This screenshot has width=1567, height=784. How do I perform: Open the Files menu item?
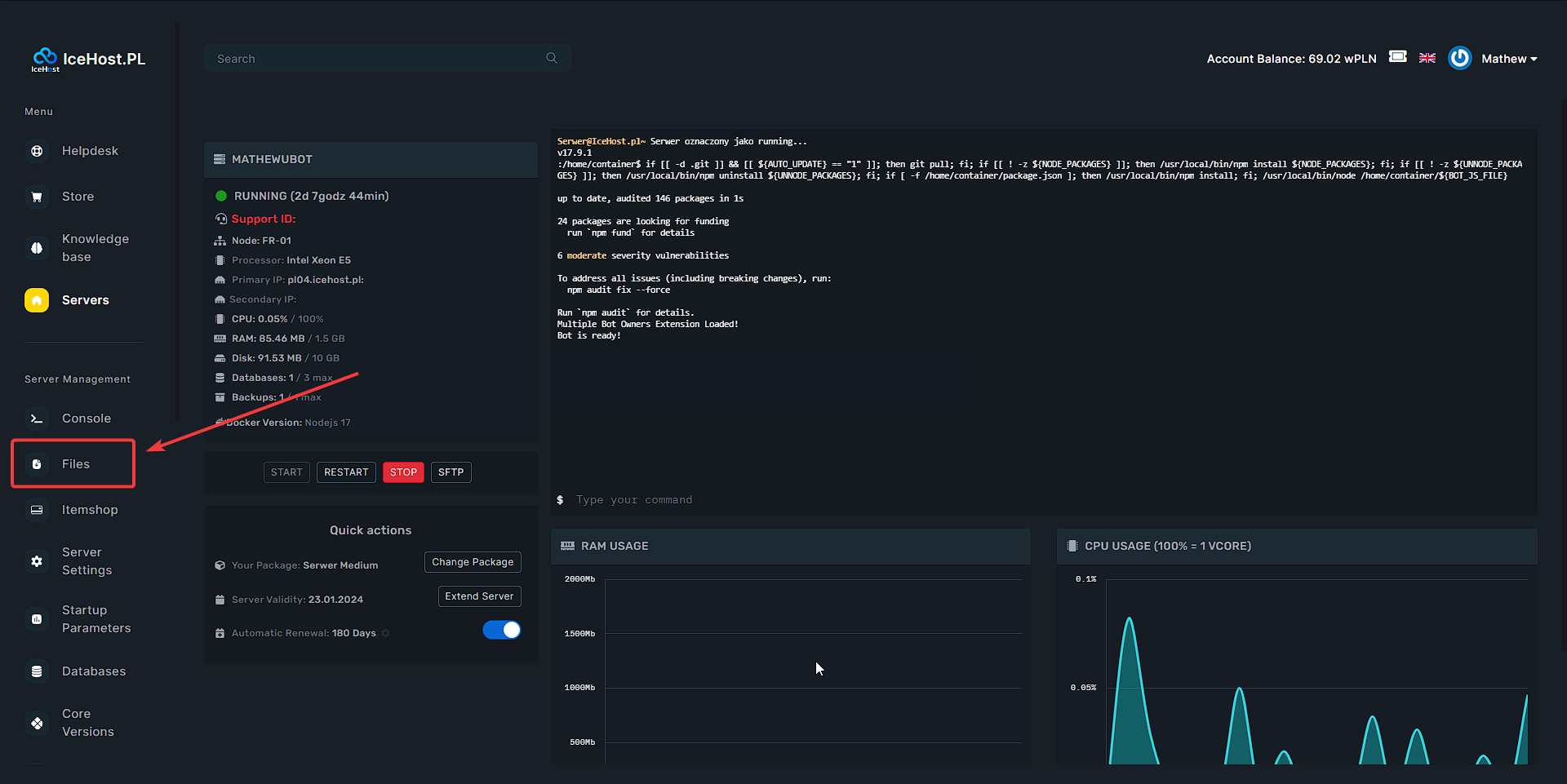tap(75, 464)
